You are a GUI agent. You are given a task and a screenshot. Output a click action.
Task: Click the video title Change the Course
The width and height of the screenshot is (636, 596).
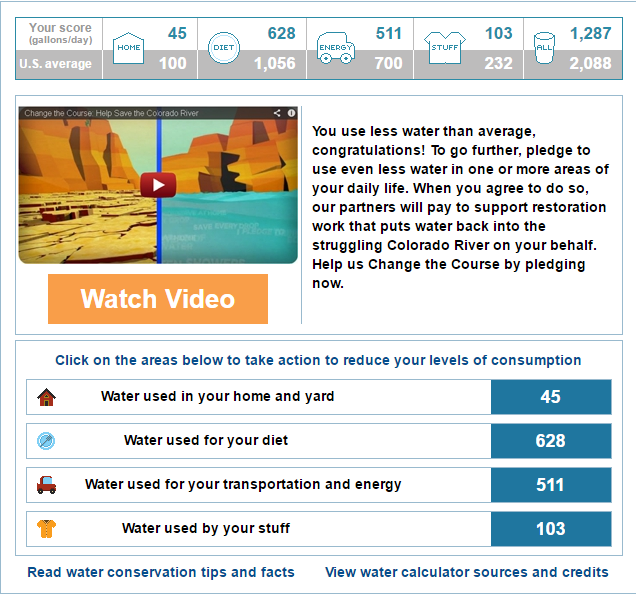[x=111, y=113]
